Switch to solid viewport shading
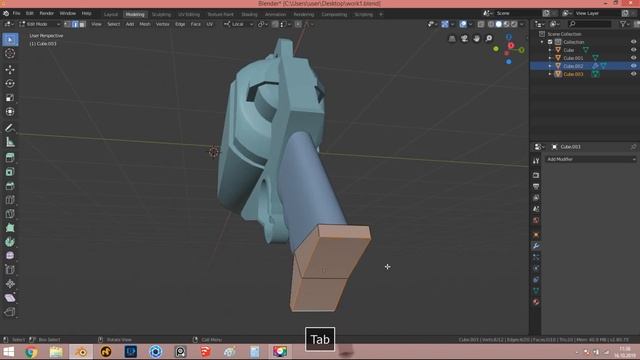 (499, 24)
